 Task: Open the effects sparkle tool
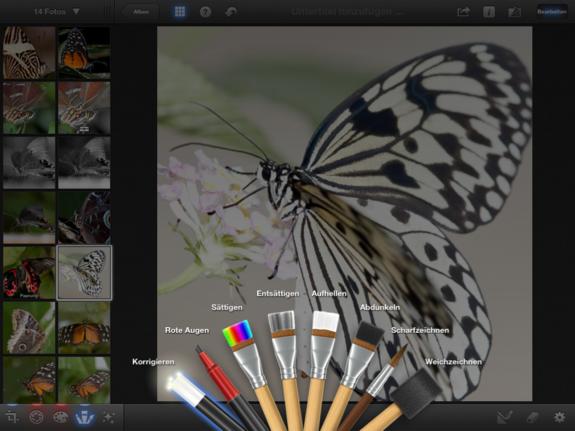109,417
